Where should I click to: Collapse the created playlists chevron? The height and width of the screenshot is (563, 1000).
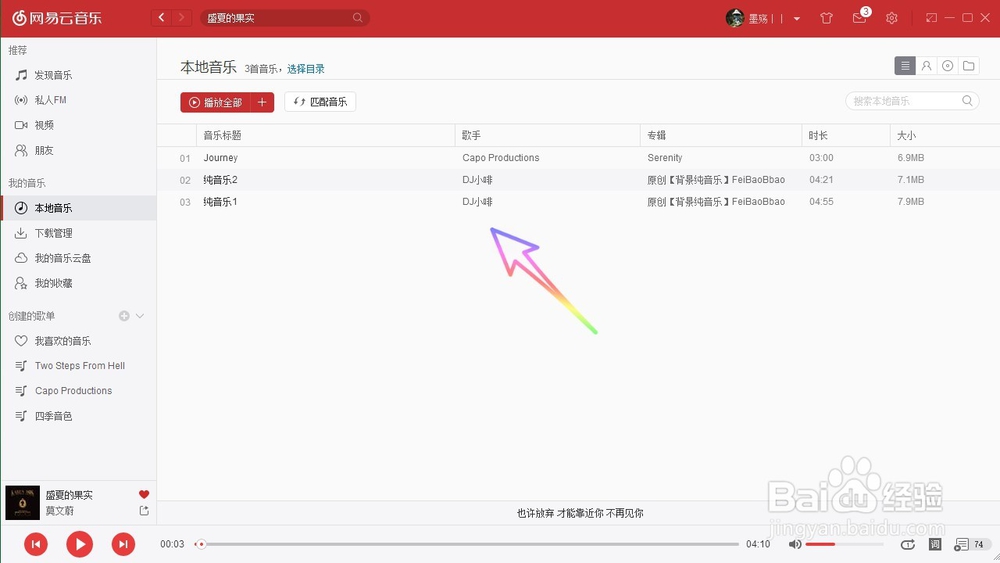click(x=140, y=316)
